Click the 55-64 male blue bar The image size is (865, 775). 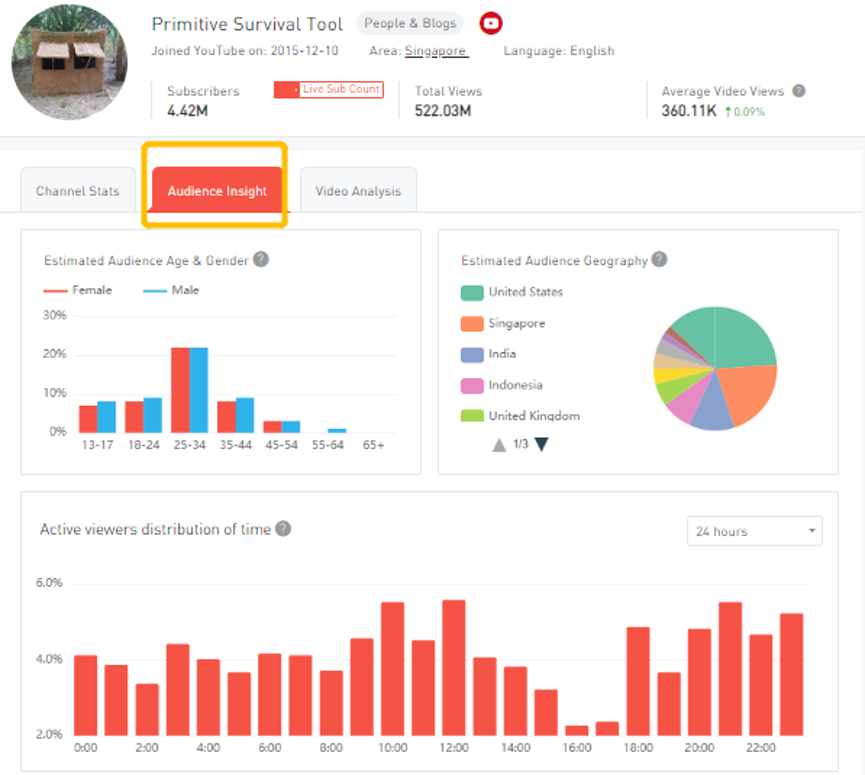point(337,430)
